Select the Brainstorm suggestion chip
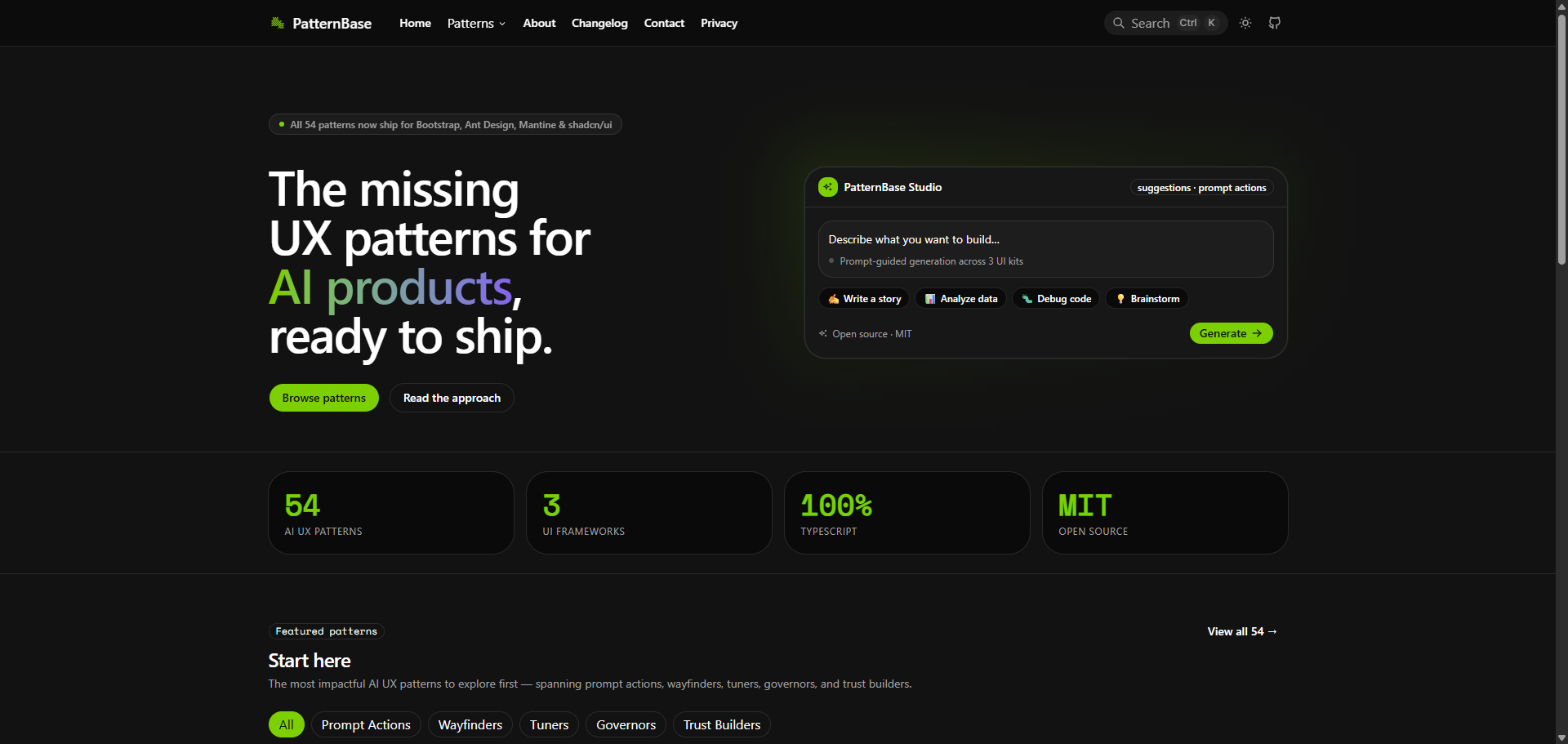1568x744 pixels. coord(1147,299)
